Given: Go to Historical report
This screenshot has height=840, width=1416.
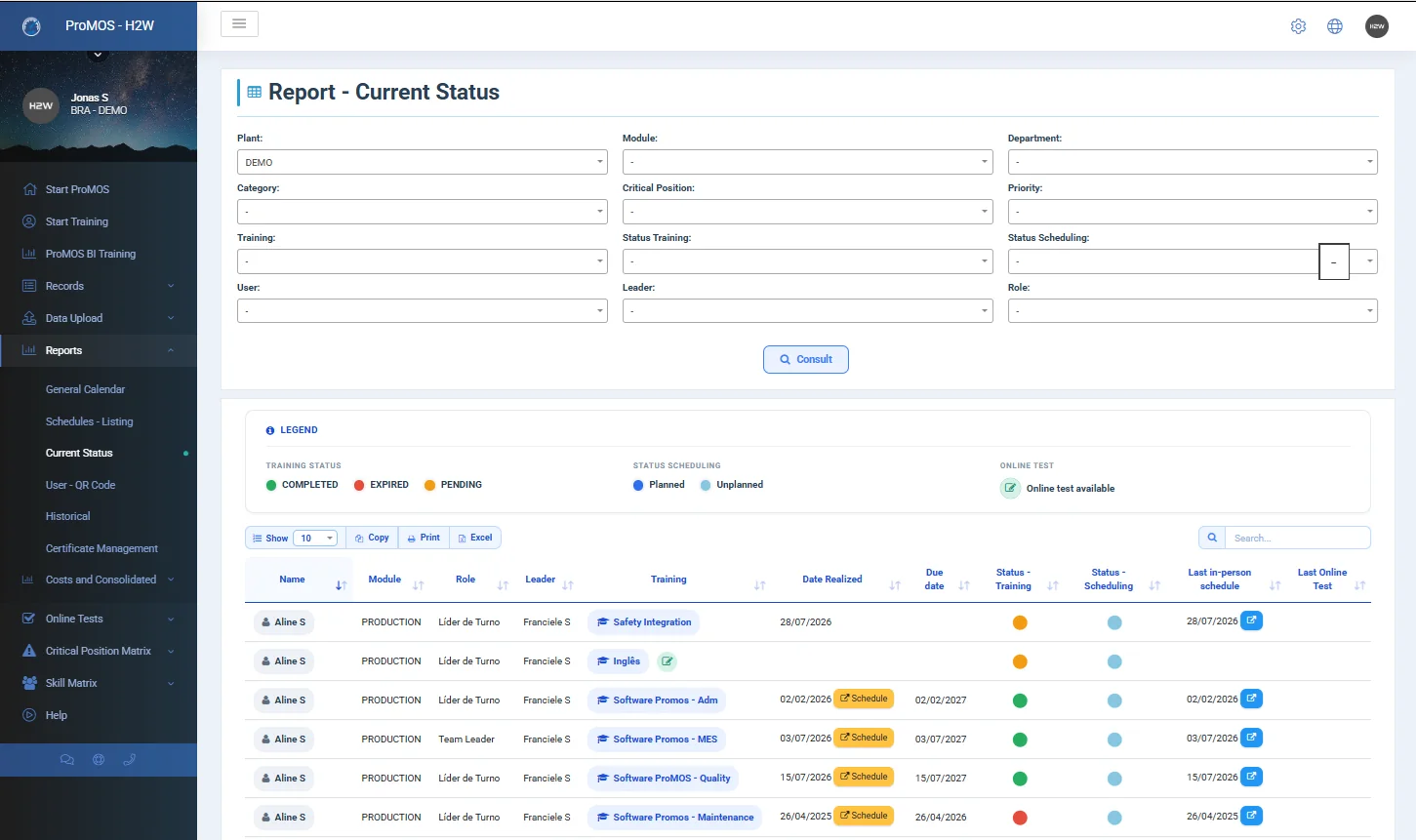Looking at the screenshot, I should [x=68, y=516].
